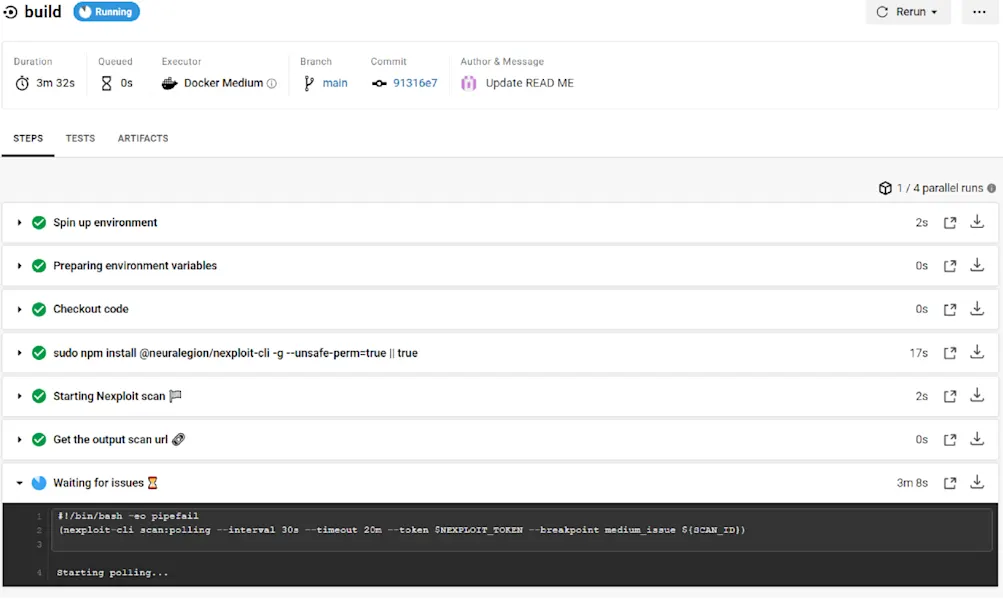
Task: Open external link for Spin up environment
Action: pos(949,222)
